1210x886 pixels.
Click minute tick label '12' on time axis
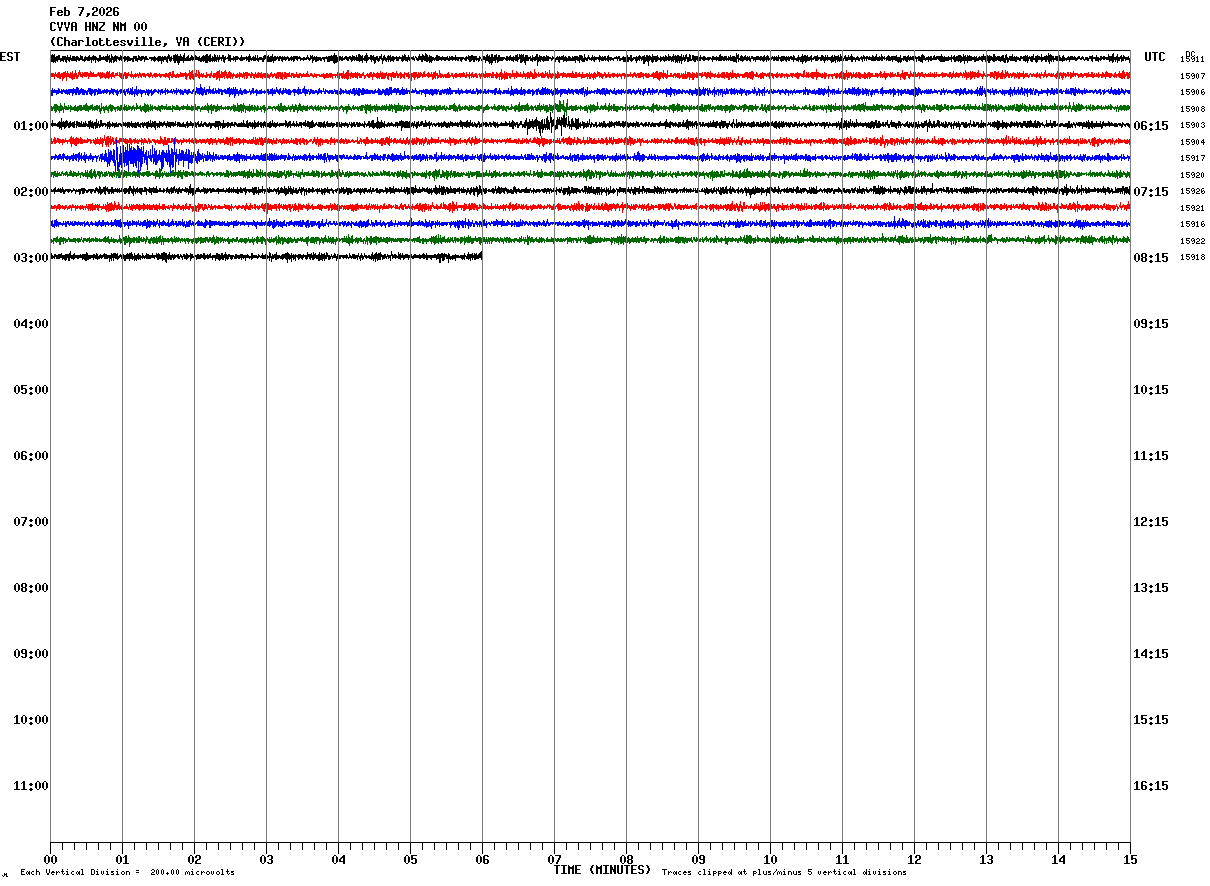[x=914, y=860]
